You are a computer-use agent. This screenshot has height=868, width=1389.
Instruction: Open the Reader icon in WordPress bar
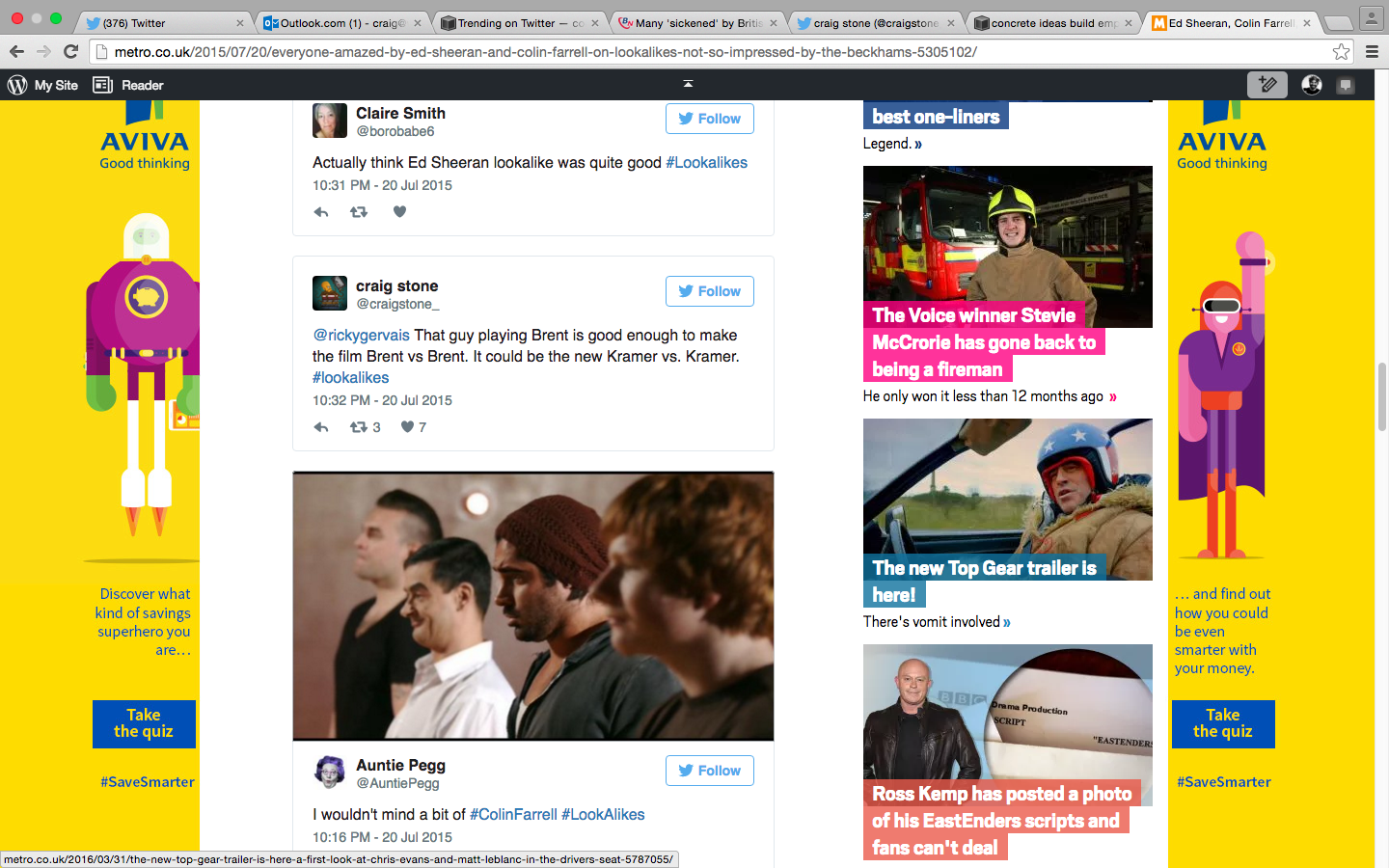(x=102, y=85)
